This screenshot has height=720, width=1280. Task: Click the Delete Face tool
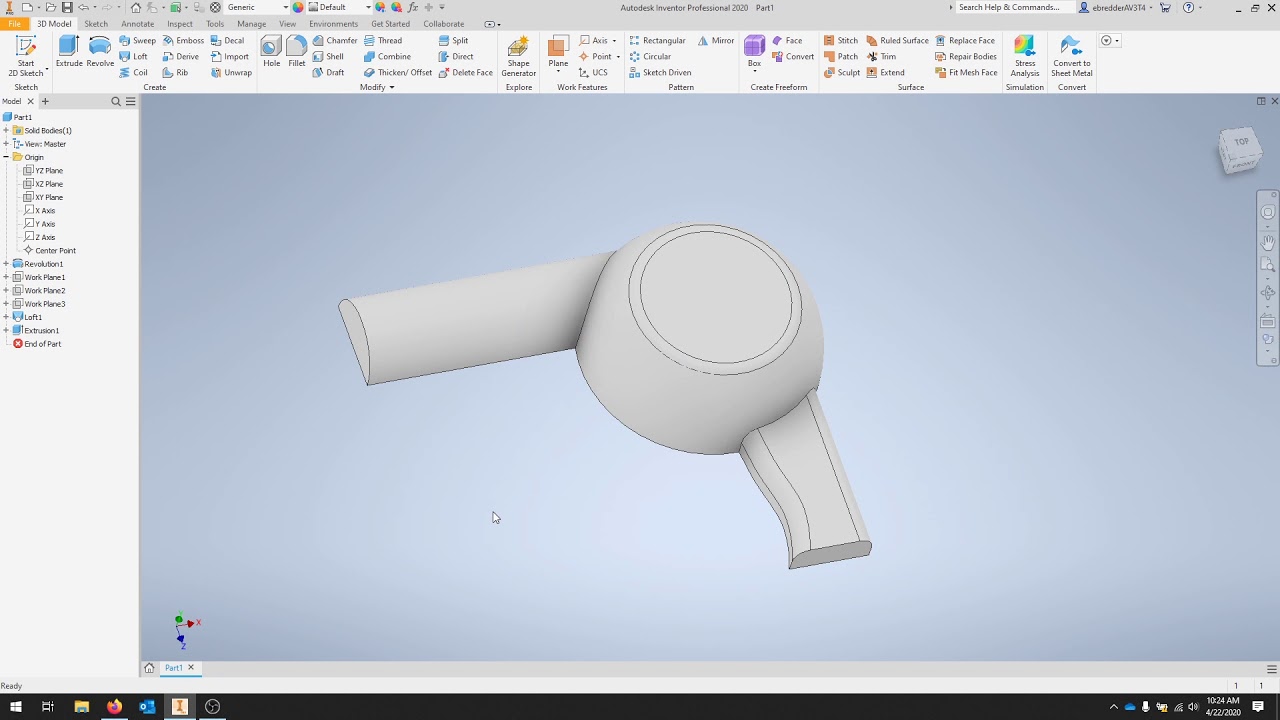[x=466, y=73]
